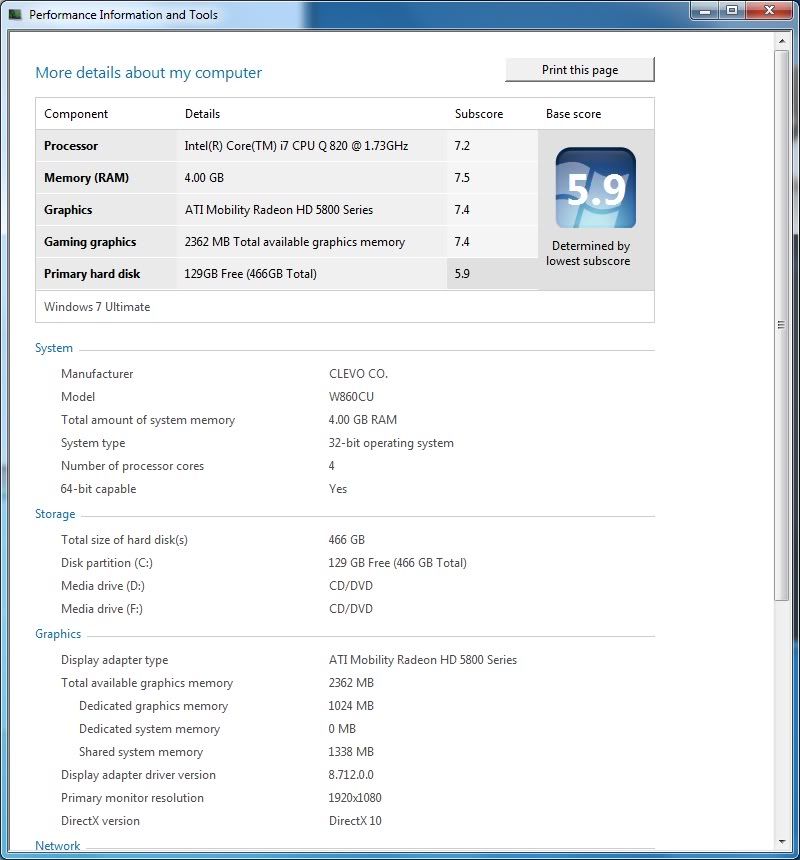Select the Processor row label
This screenshot has height=860, width=800.
71,146
